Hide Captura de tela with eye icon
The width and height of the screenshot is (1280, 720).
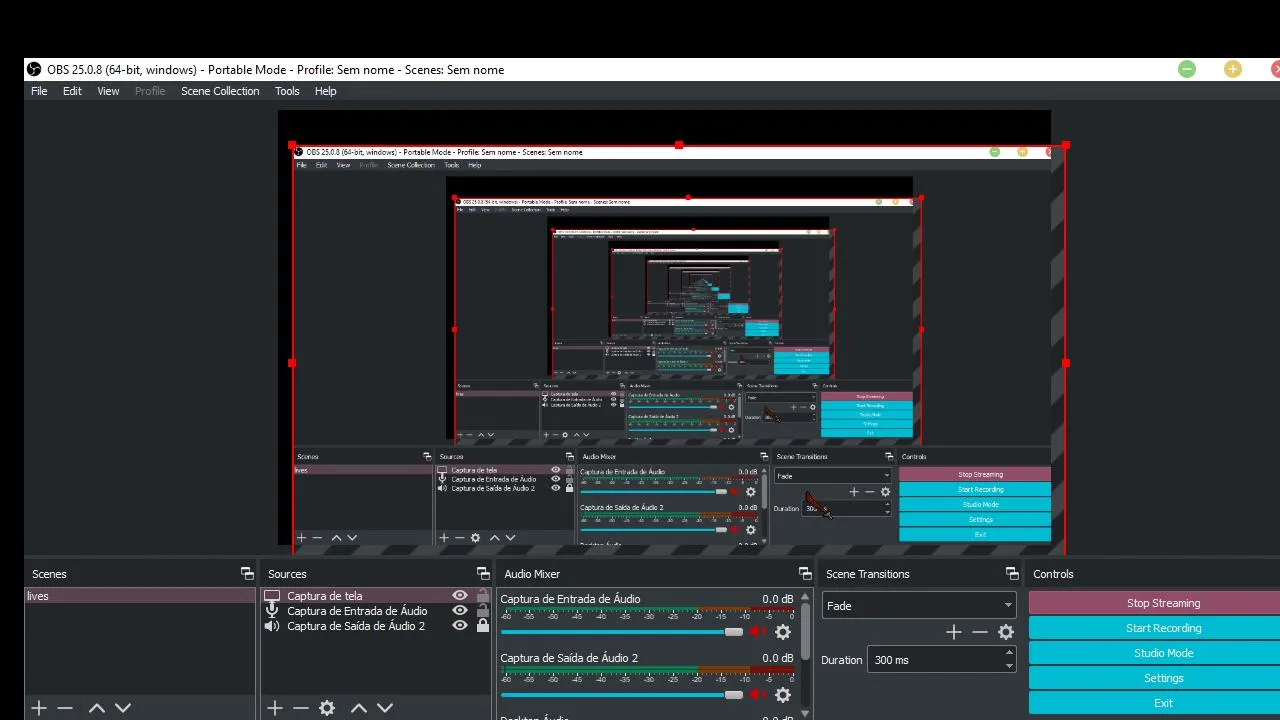460,596
